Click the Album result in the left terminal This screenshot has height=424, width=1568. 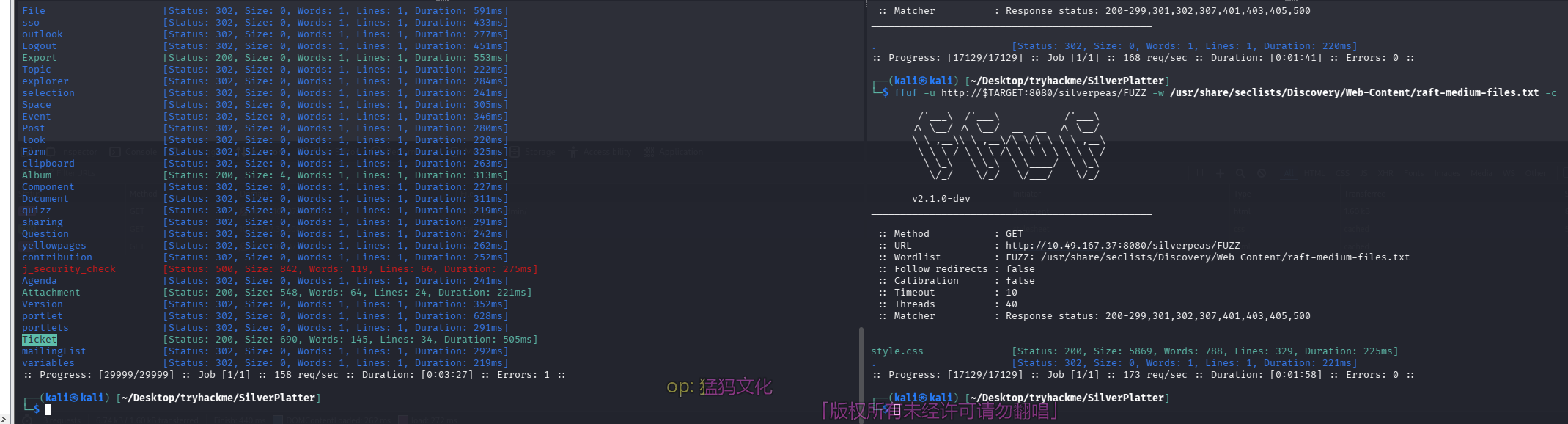point(37,175)
